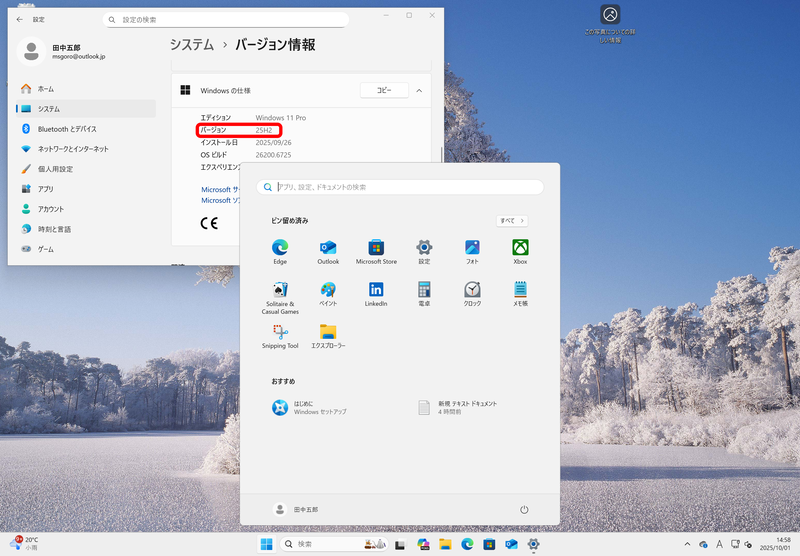The image size is (800, 556).
Task: Open Microsoft Store from the taskbar
Action: (489, 544)
